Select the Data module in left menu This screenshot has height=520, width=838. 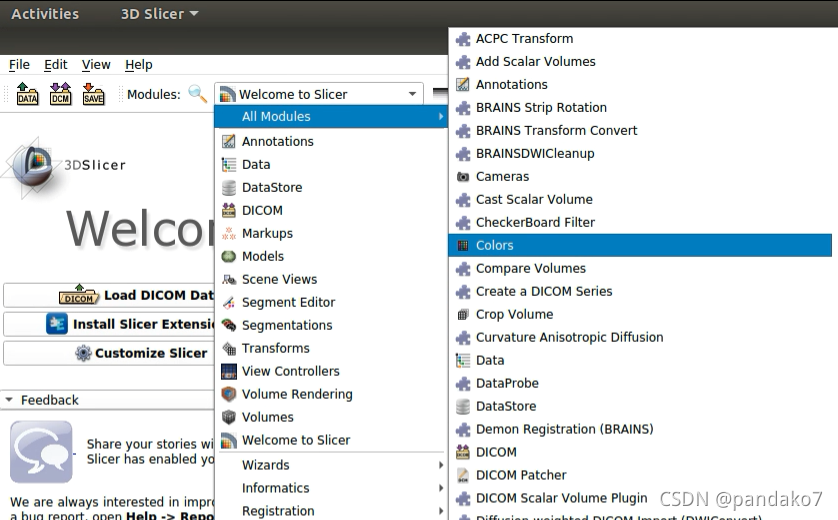(x=331, y=164)
